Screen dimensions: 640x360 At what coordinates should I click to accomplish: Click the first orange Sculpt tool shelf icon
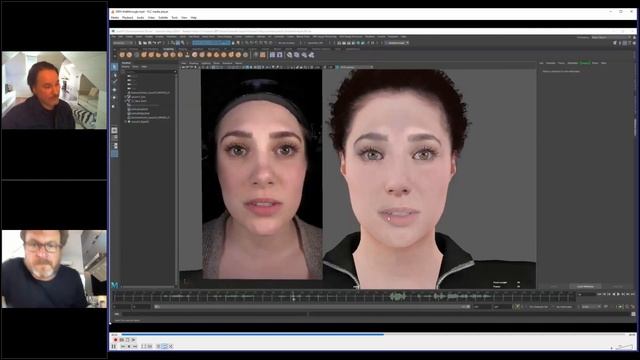click(122, 55)
